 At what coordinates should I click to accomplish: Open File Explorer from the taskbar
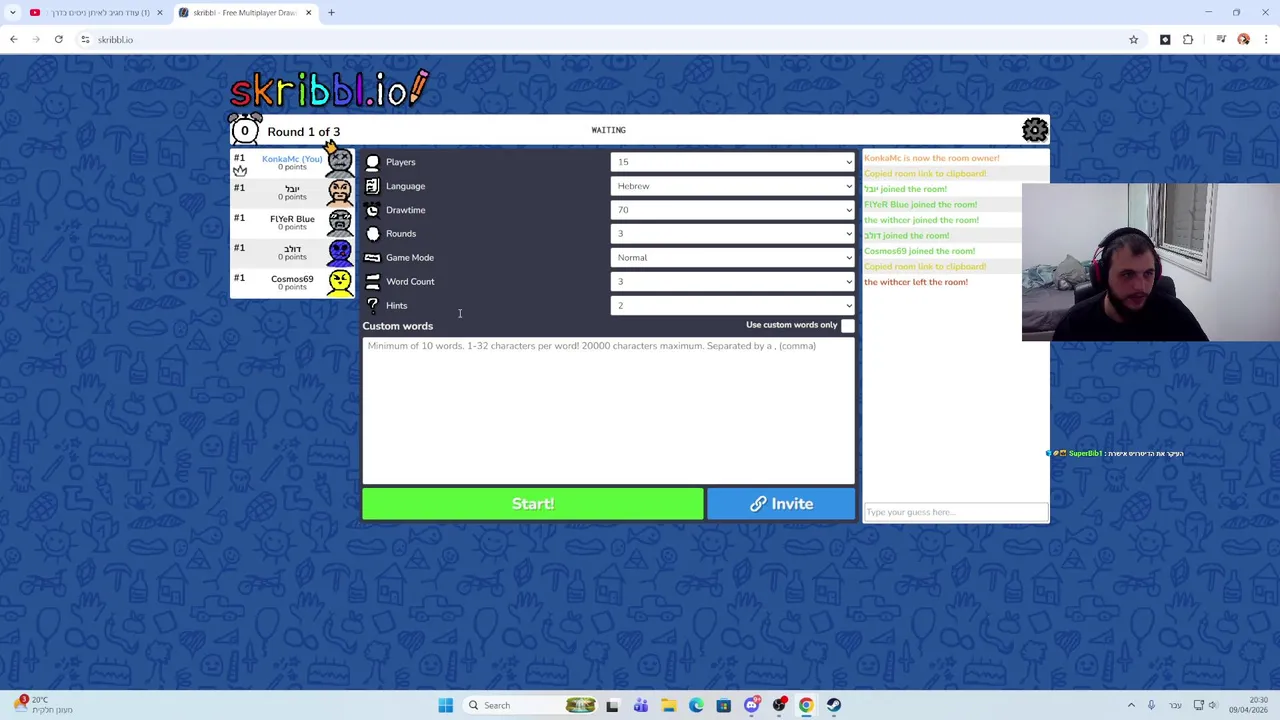(x=668, y=705)
